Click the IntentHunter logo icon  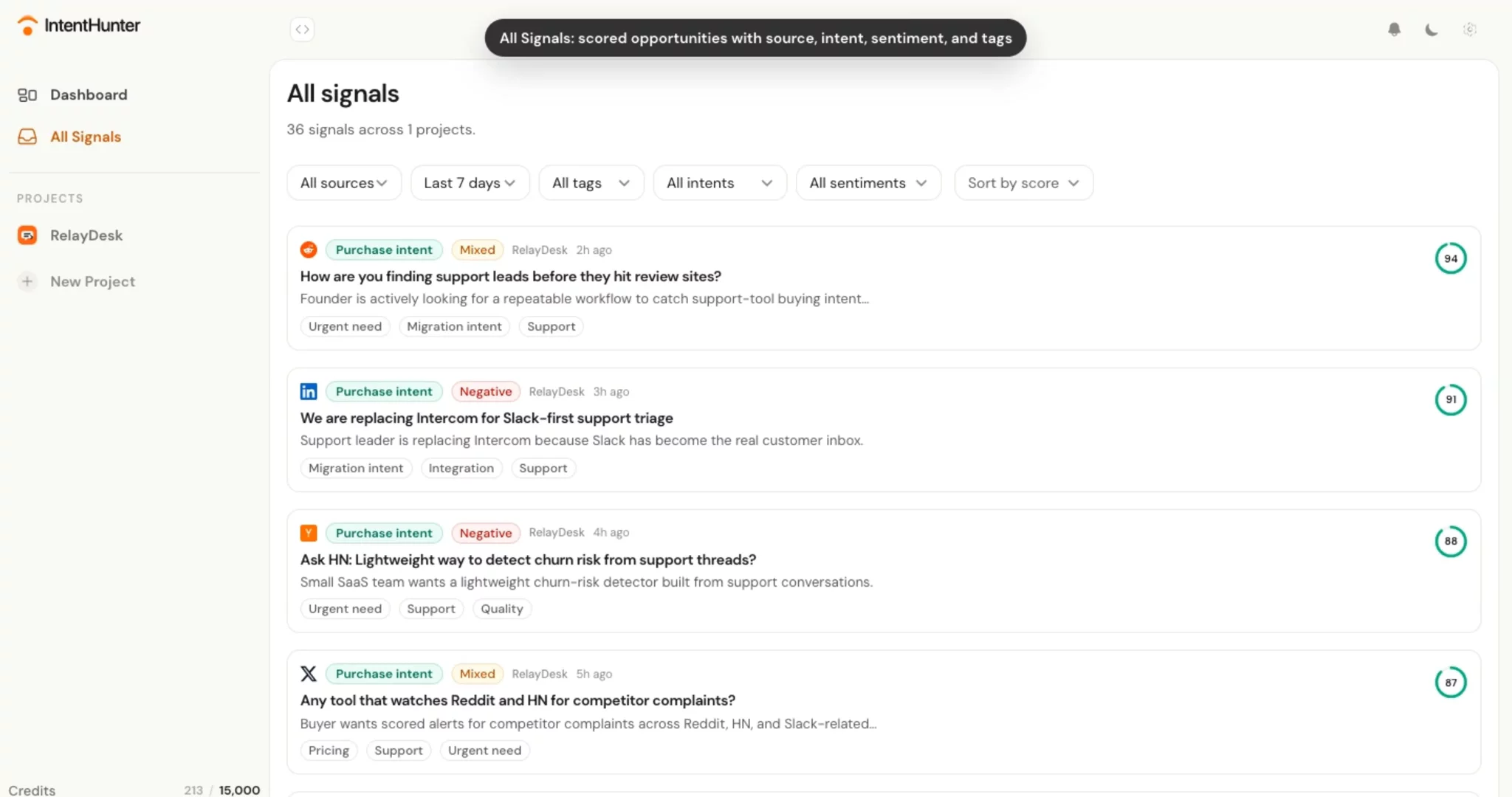point(27,25)
